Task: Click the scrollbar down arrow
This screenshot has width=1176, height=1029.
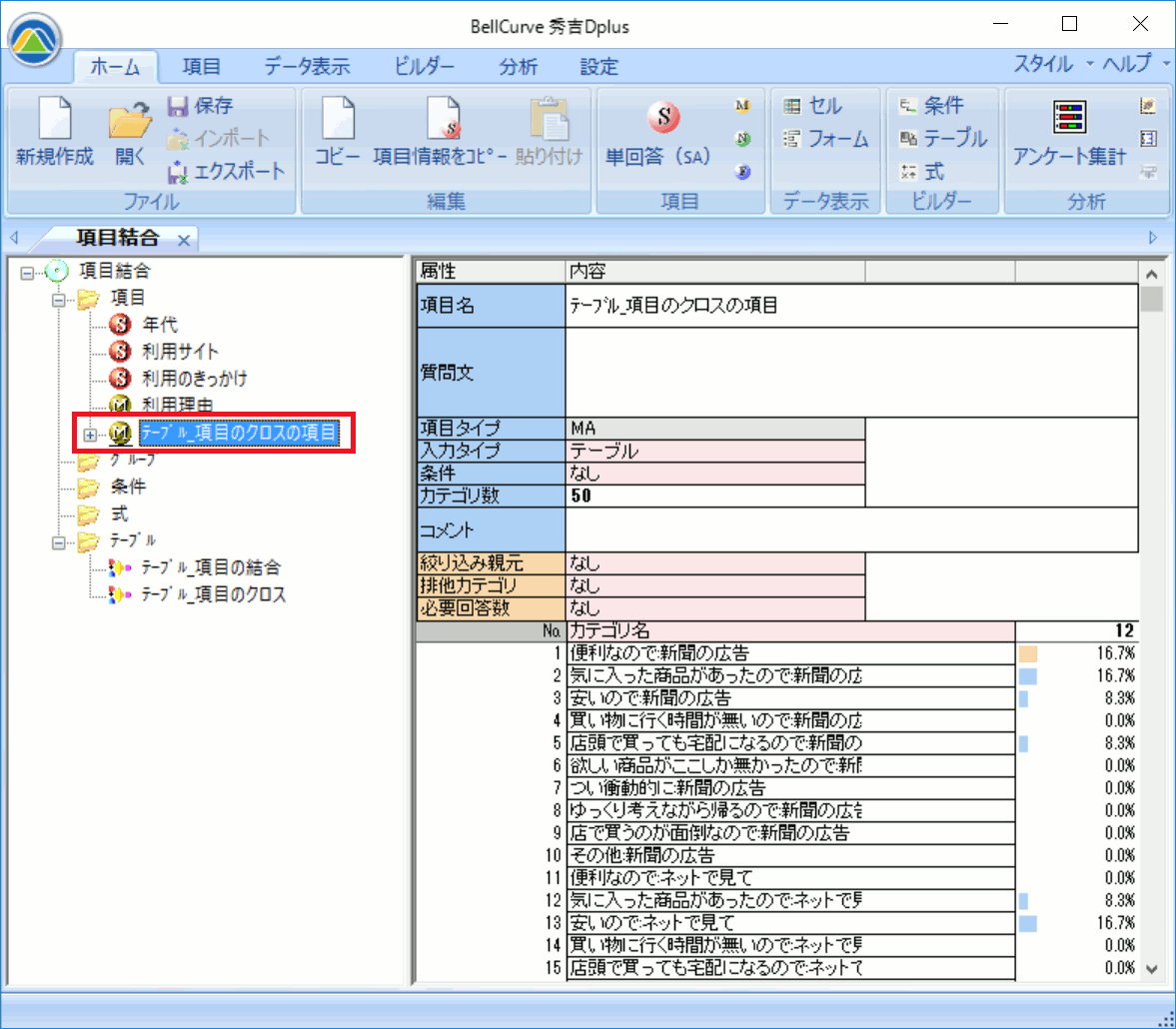Action: [1152, 969]
